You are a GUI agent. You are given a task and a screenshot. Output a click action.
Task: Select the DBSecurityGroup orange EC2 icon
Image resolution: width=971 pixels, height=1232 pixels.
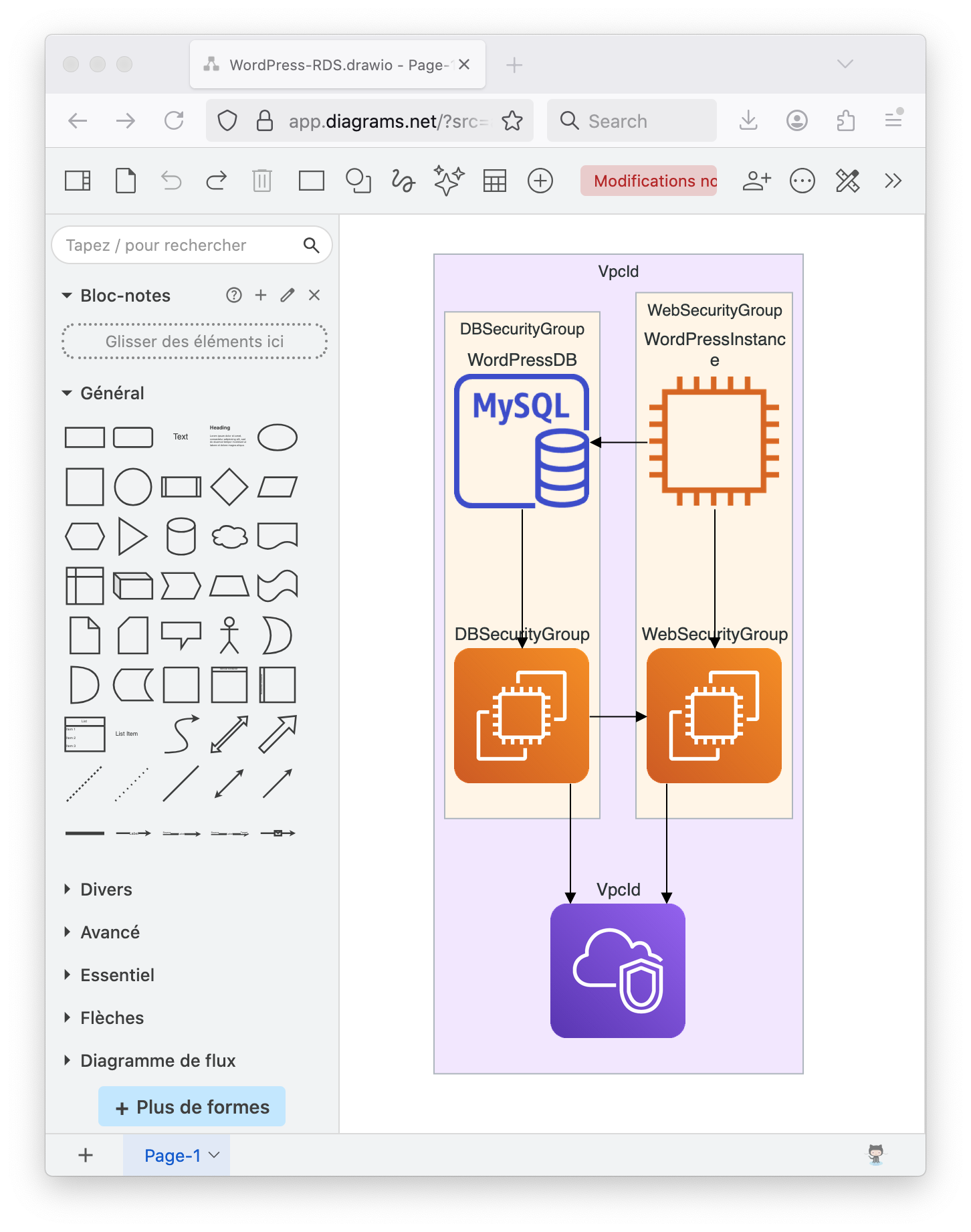click(522, 716)
